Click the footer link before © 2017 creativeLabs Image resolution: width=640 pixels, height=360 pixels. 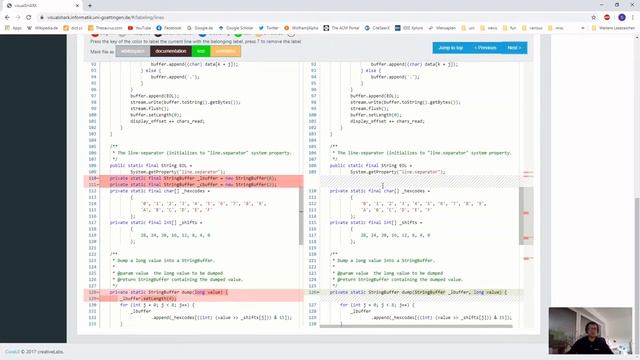coord(12,351)
